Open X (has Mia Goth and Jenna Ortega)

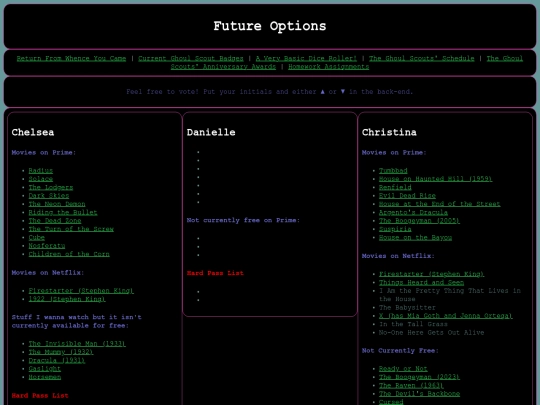(446, 316)
